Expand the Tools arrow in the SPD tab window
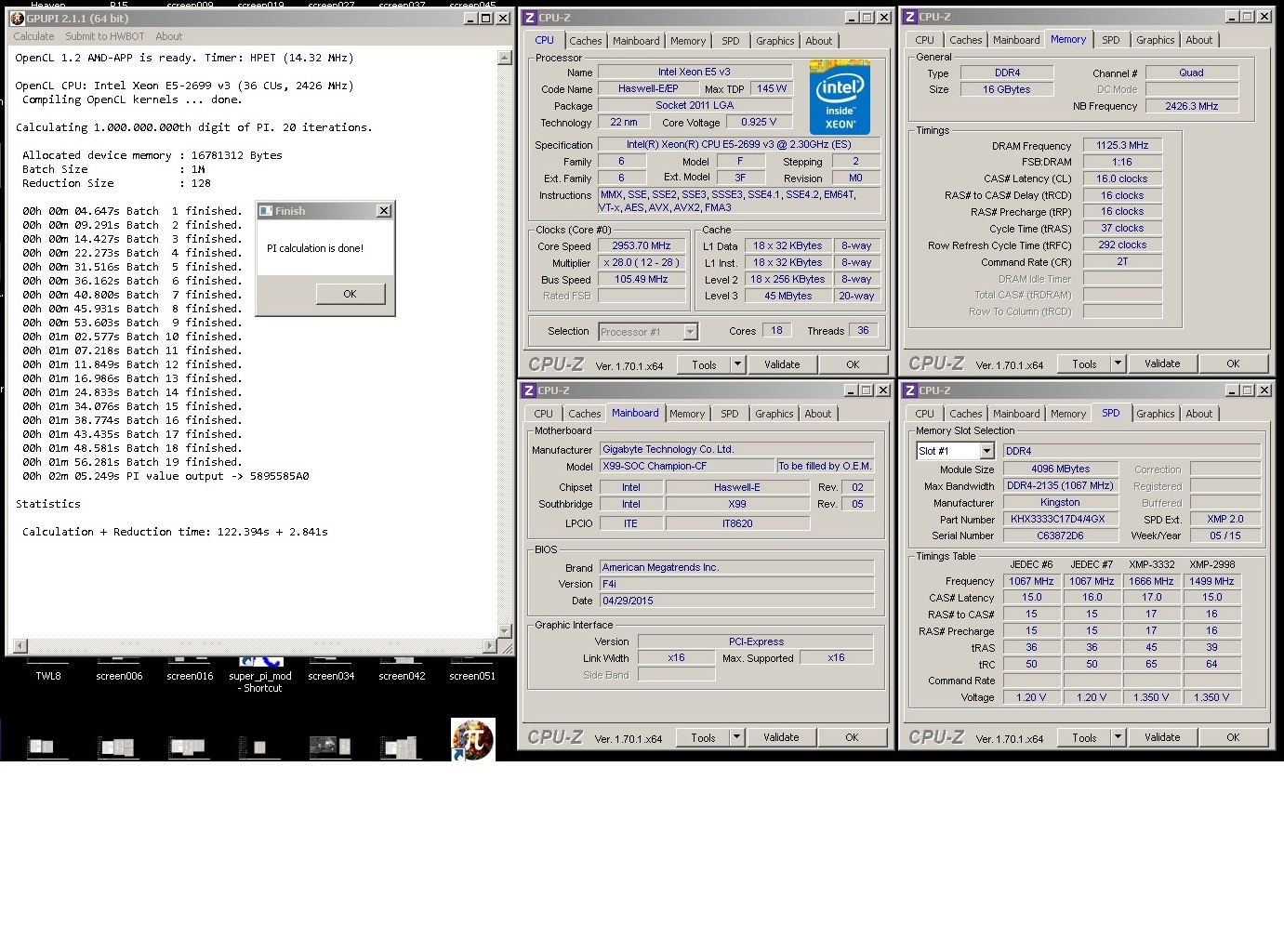The width and height of the screenshot is (1284, 952). [x=1119, y=737]
